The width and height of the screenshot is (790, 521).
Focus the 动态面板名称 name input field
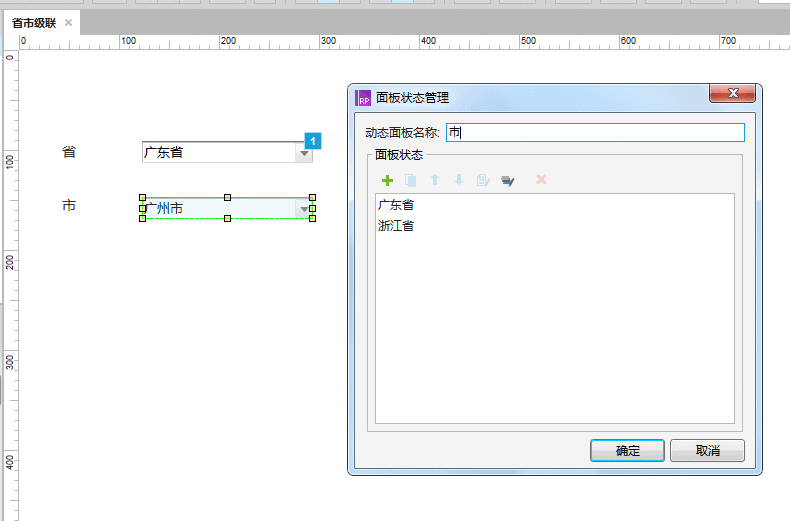coord(595,133)
